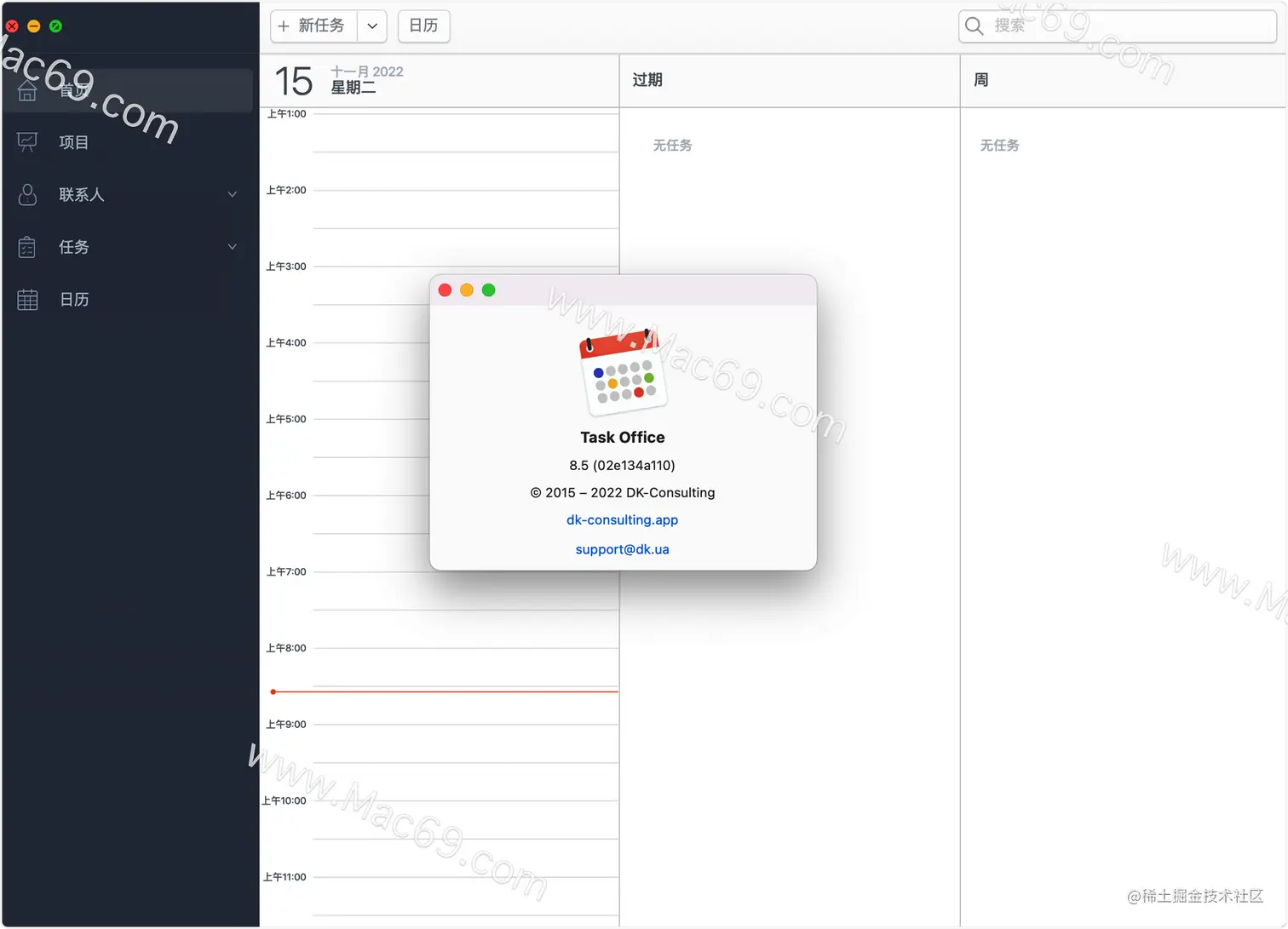Close the About Task Office dialog
The image size is (1288, 929).
445,290
